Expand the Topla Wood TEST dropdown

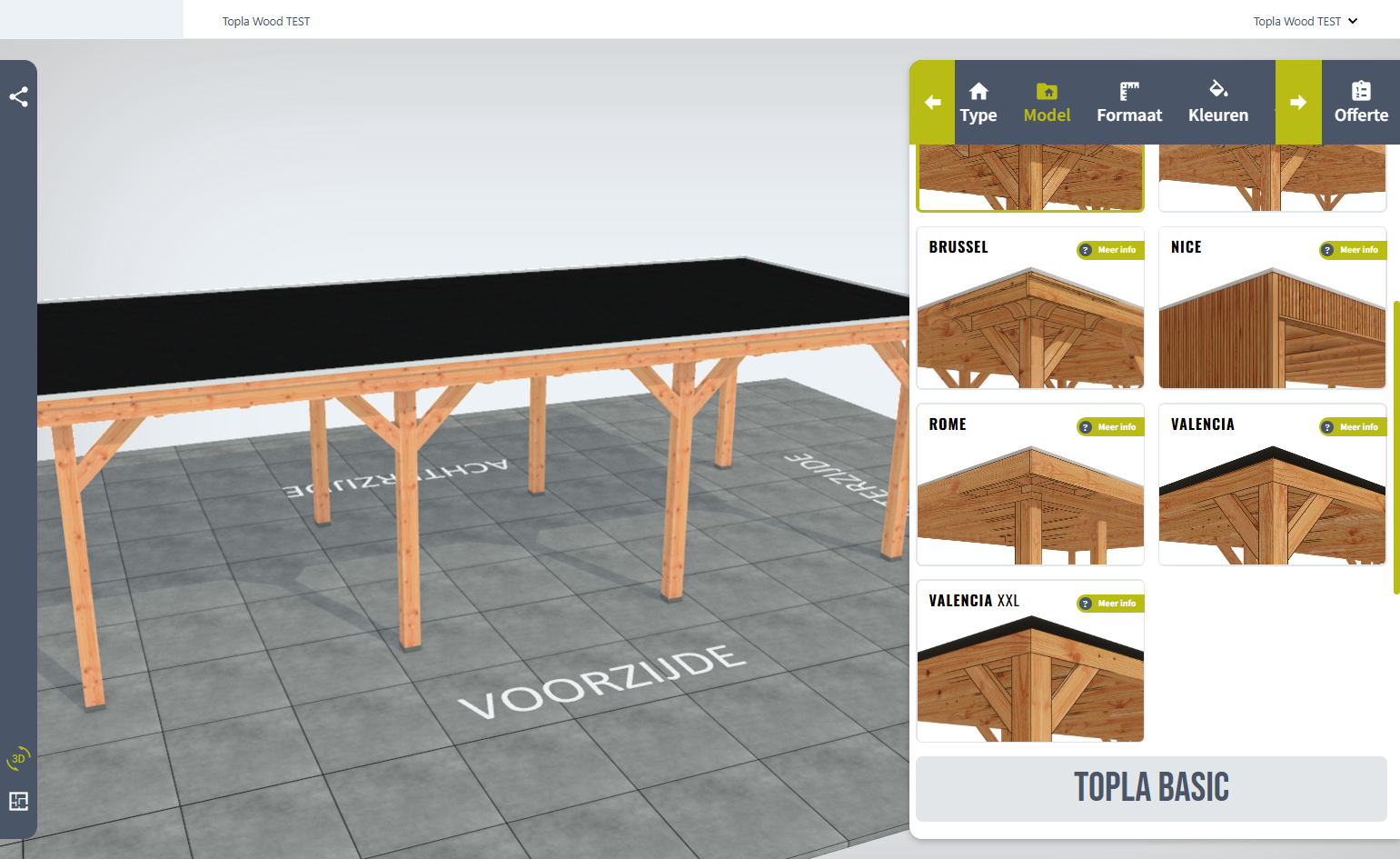1306,21
